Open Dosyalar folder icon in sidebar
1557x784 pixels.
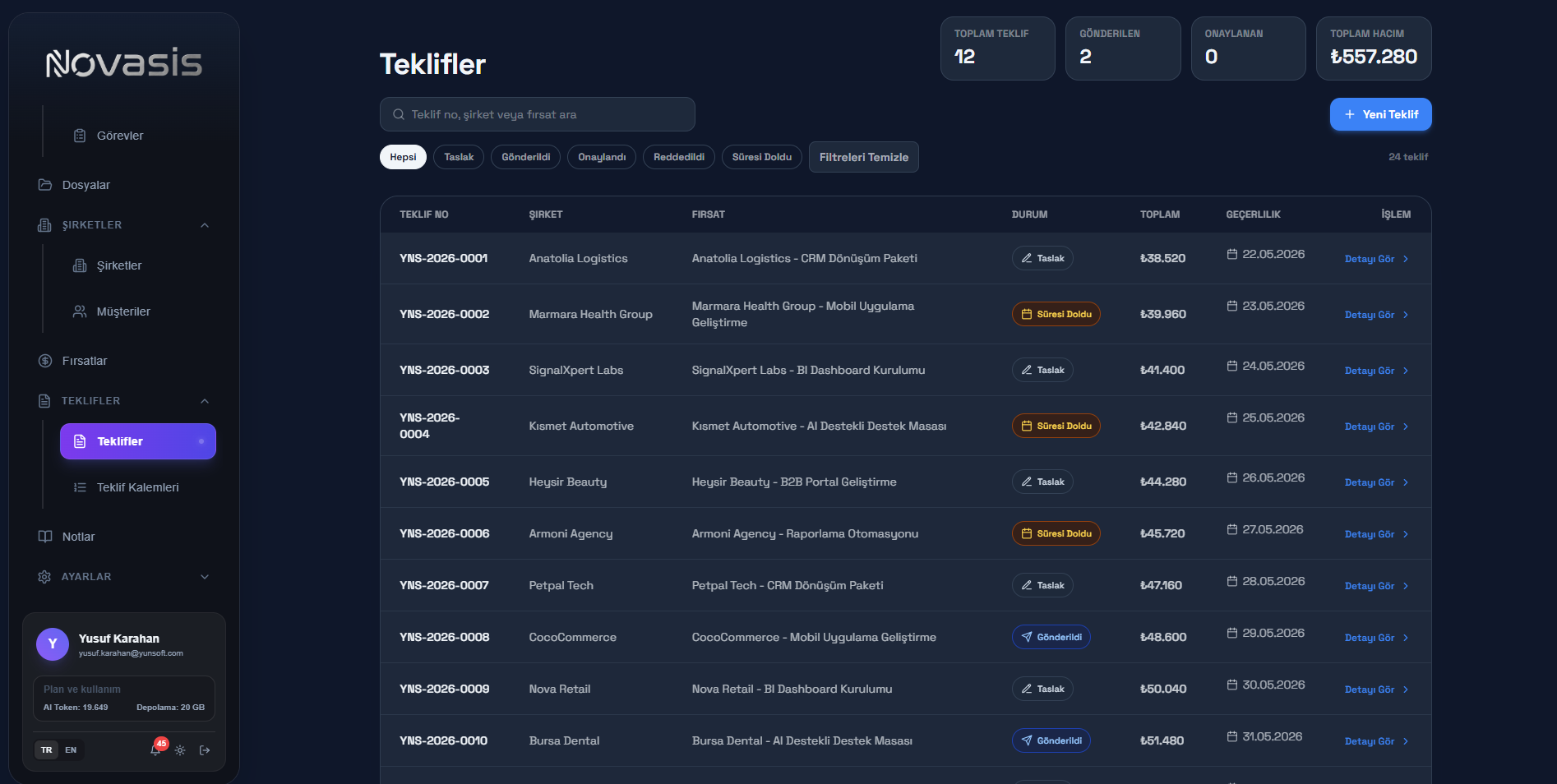point(45,185)
